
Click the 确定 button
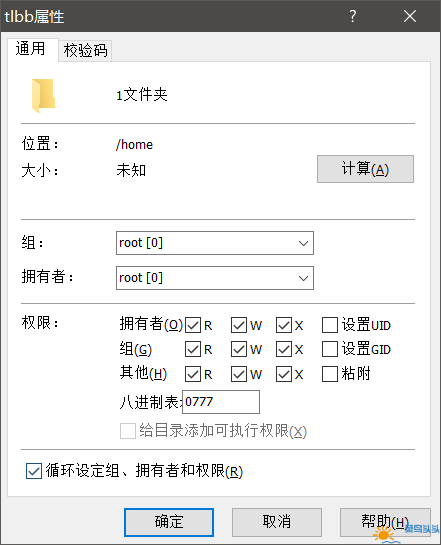(x=169, y=522)
